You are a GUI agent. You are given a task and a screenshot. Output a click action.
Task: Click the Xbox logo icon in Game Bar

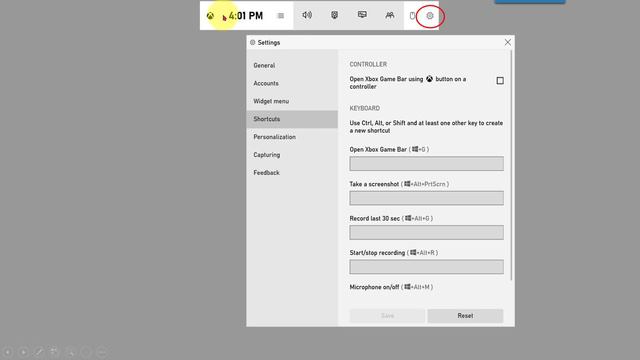point(210,16)
